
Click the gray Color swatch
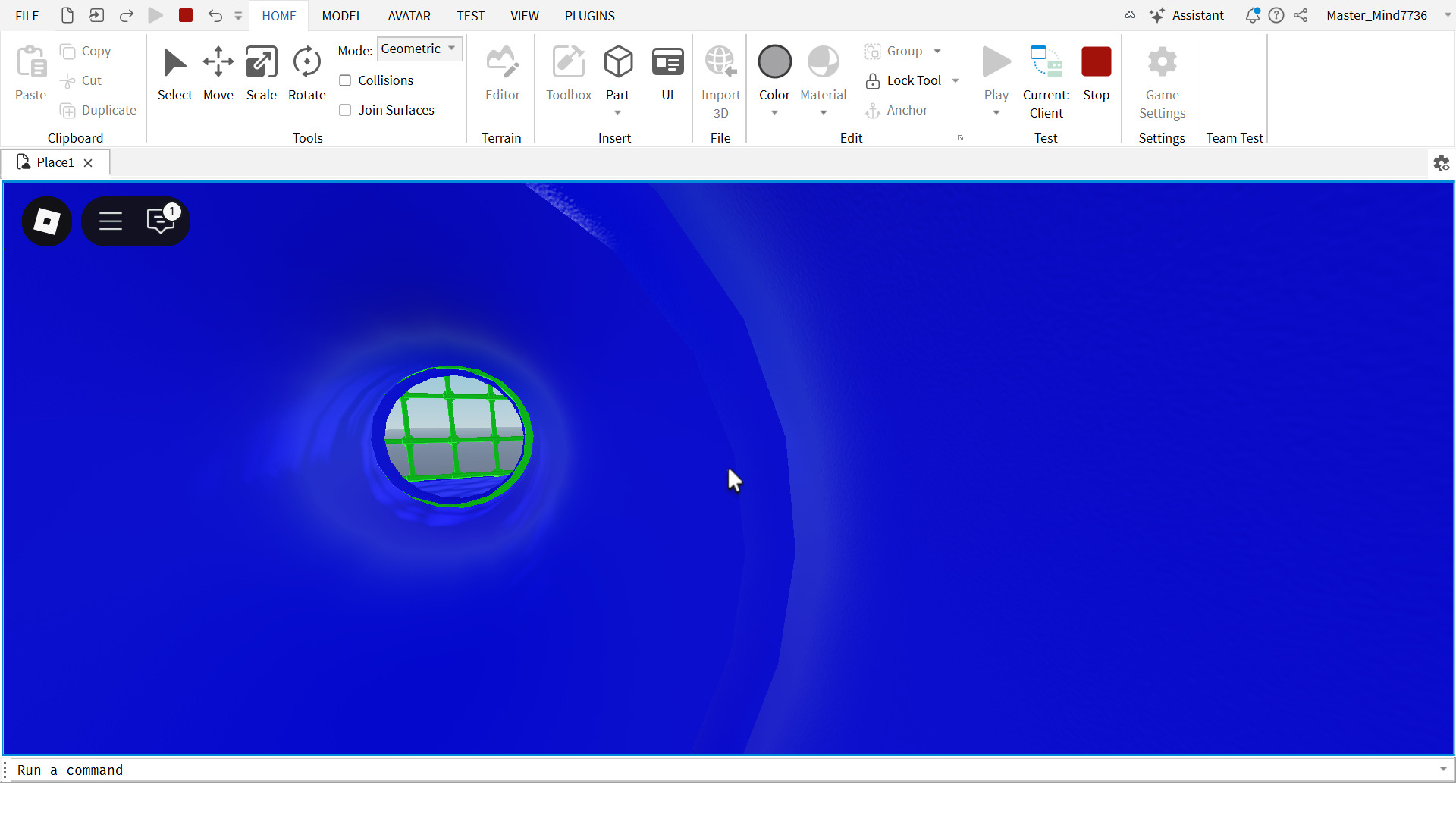(773, 62)
